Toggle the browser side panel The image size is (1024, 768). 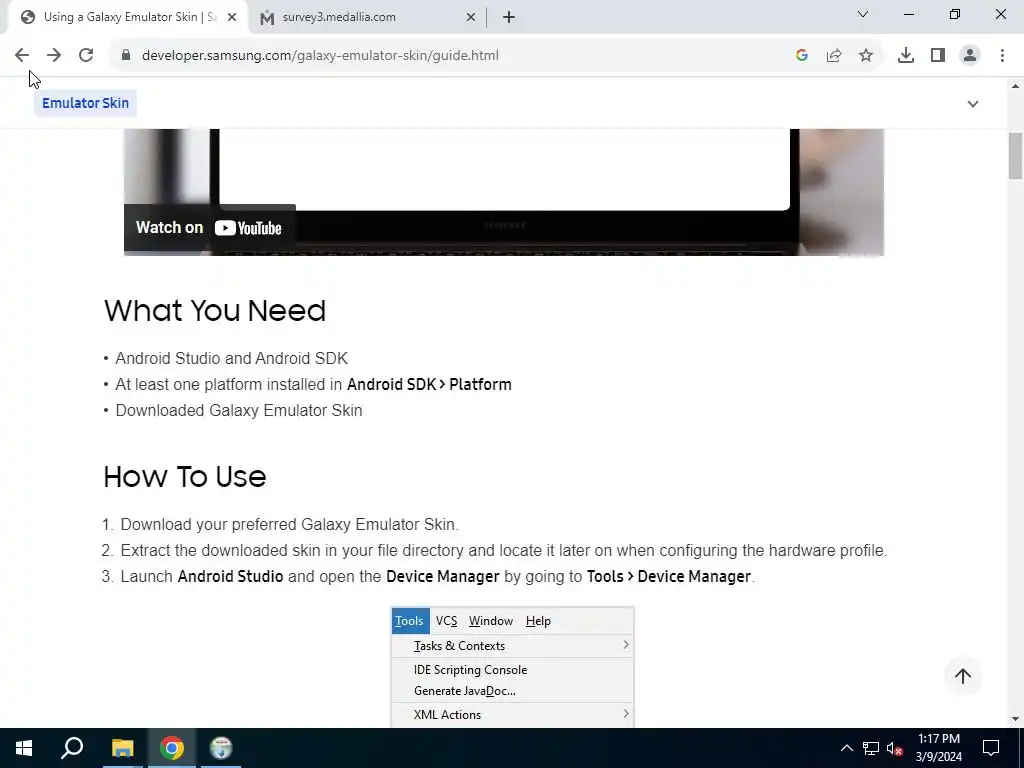click(938, 56)
